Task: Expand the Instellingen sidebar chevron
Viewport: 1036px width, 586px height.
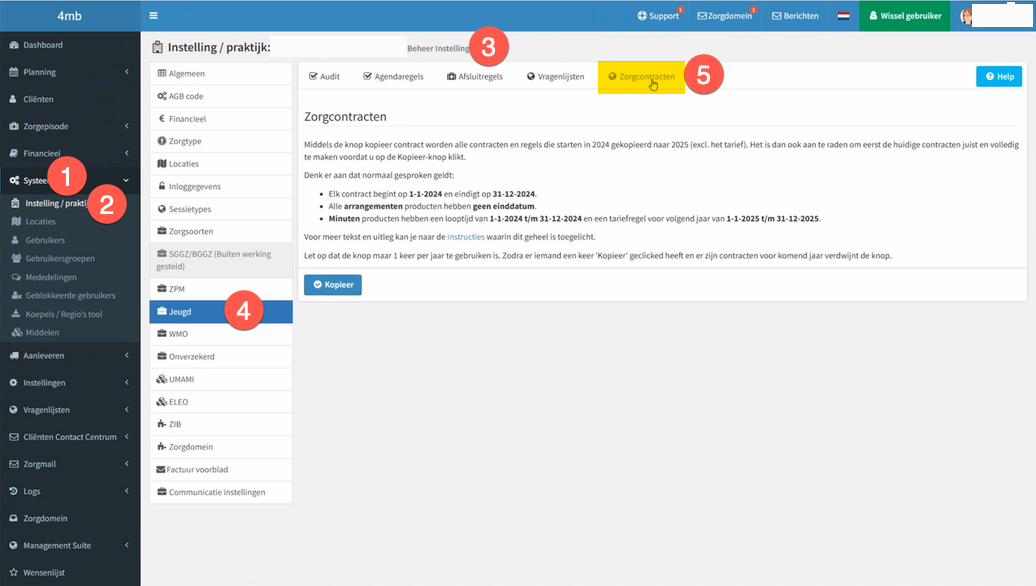Action: coord(126,383)
